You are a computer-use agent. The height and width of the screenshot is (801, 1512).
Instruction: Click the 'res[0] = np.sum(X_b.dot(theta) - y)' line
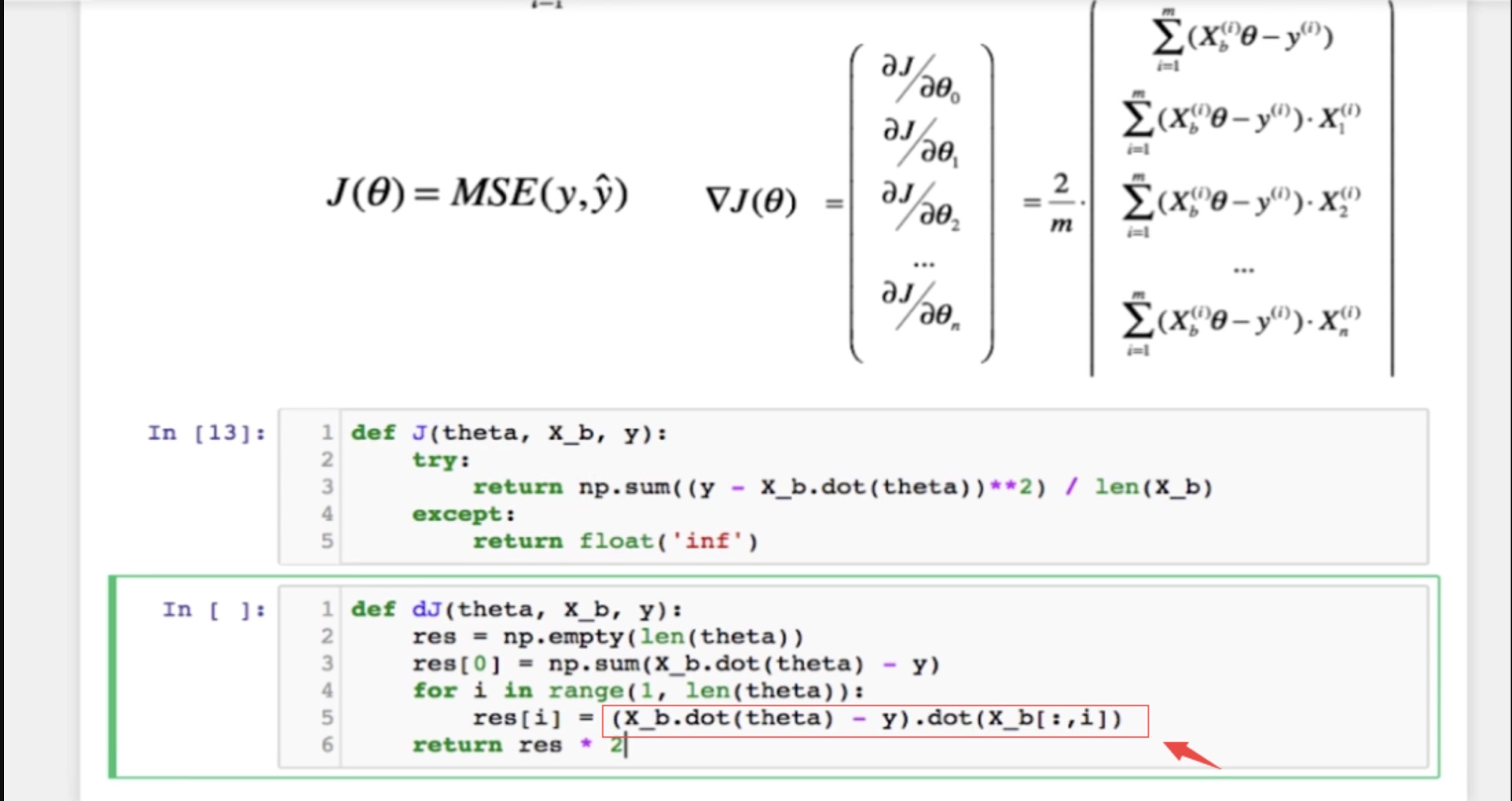[x=676, y=664]
